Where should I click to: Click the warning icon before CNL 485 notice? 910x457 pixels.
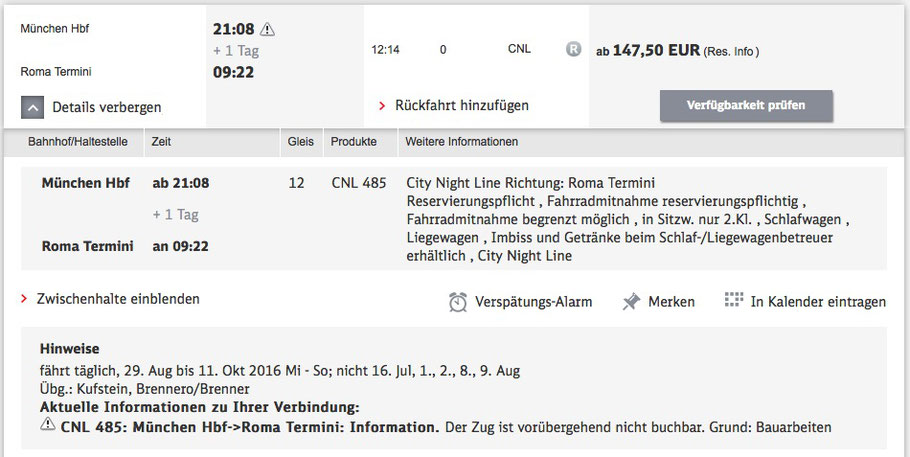point(47,427)
